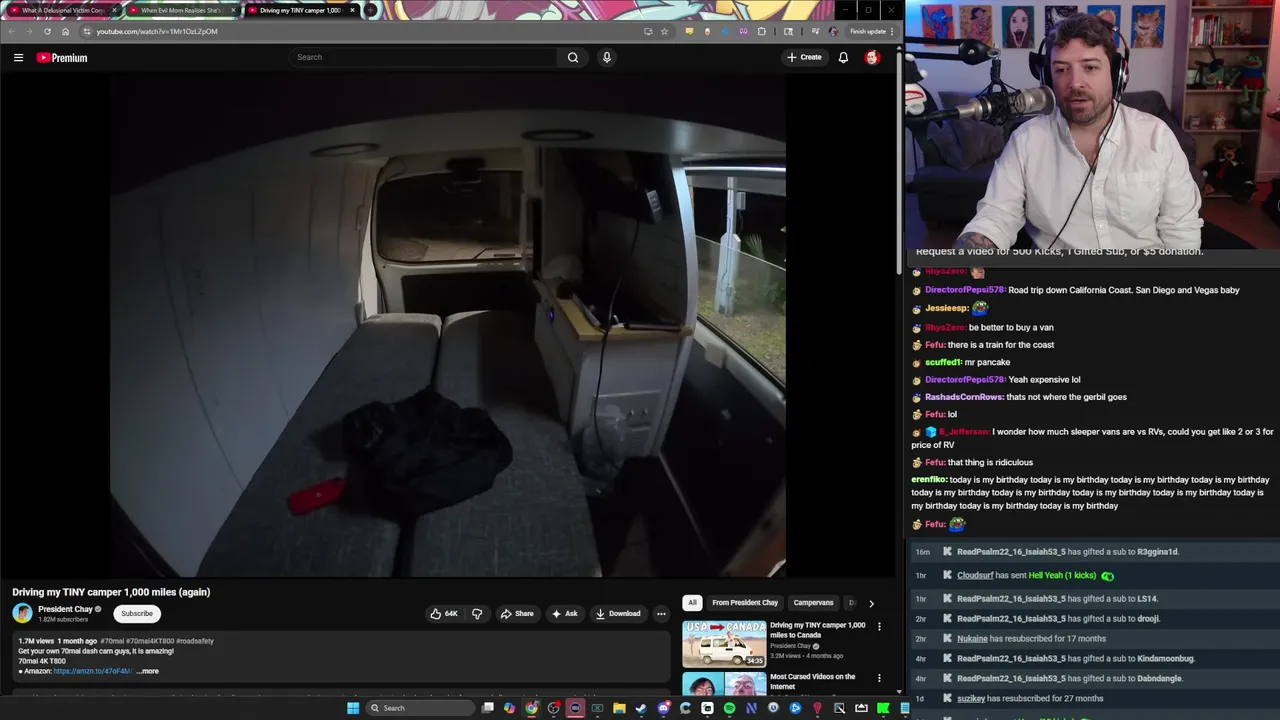Open Steam from the taskbar
The height and width of the screenshot is (720, 1280).
(x=641, y=708)
